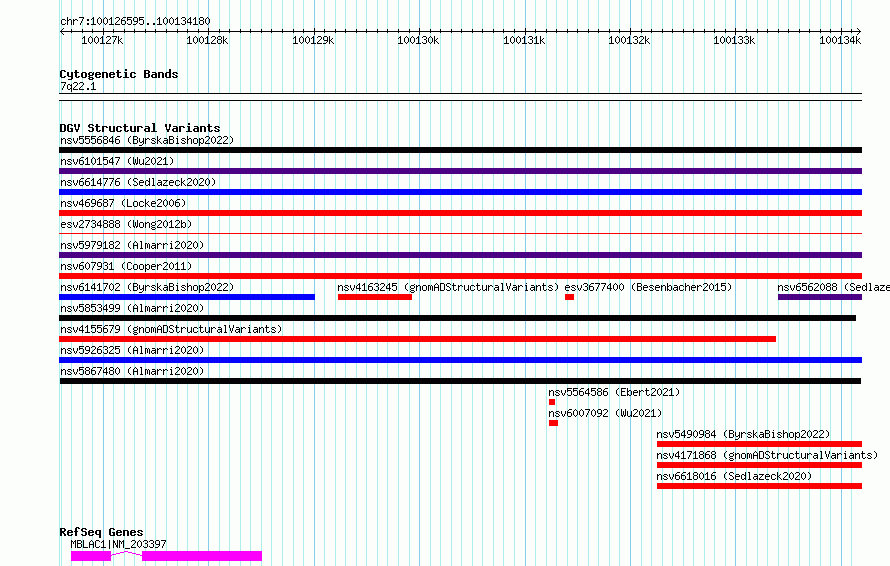
Task: Open esv2734888 (Wong2012b) label
Action: click(126, 224)
